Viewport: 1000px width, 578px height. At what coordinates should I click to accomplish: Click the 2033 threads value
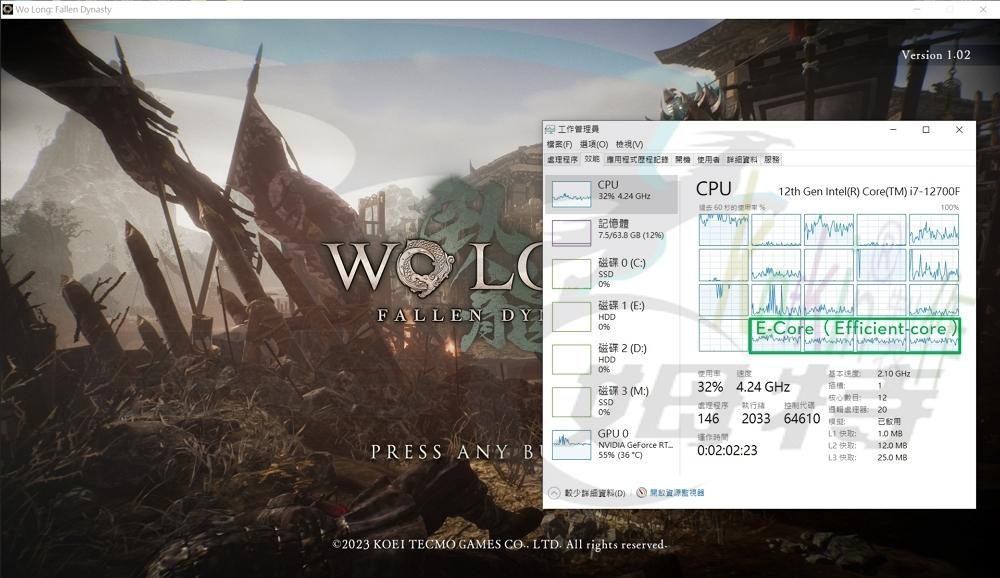[756, 419]
